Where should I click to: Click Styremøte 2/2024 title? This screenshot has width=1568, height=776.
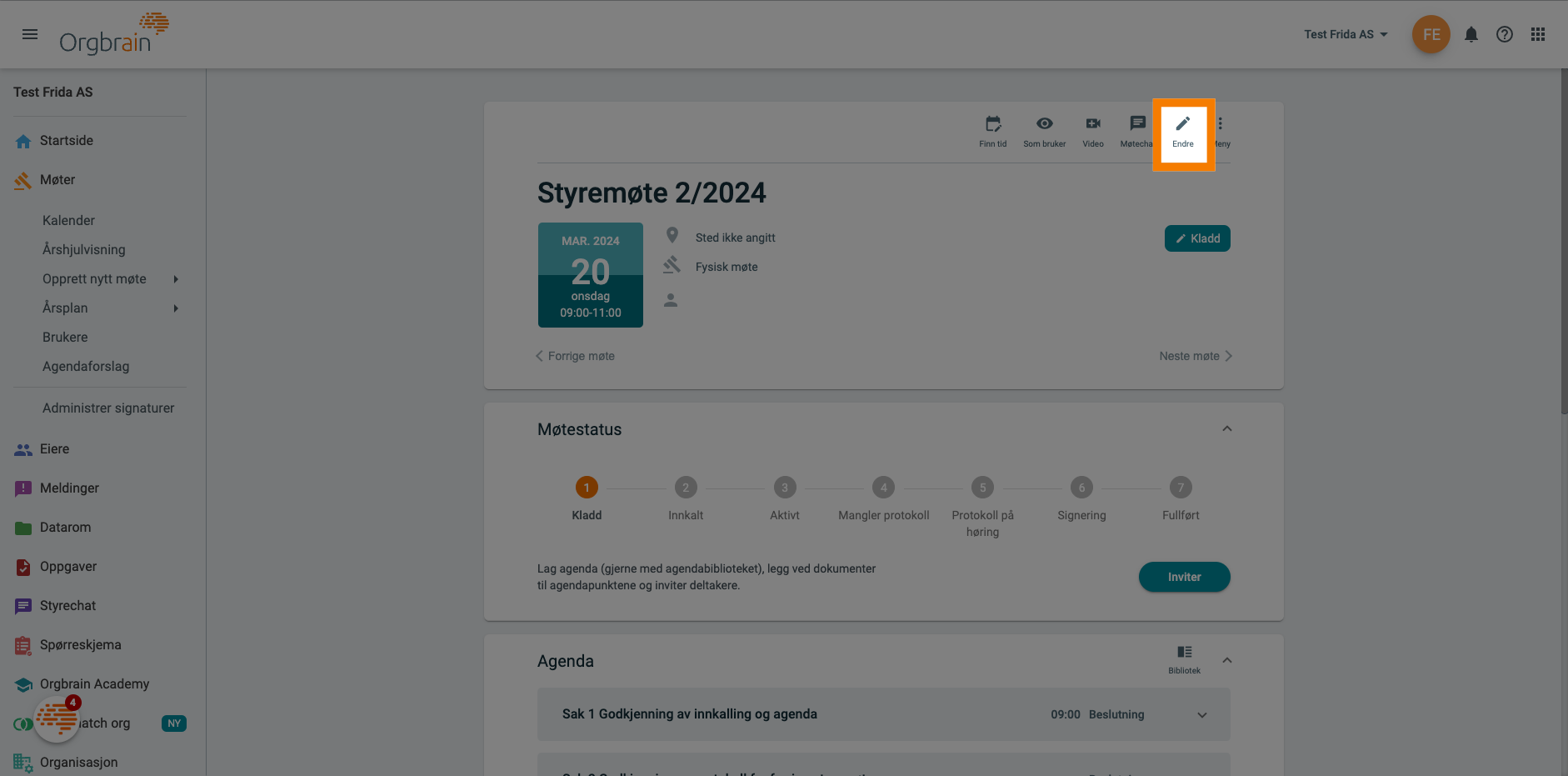click(x=652, y=193)
